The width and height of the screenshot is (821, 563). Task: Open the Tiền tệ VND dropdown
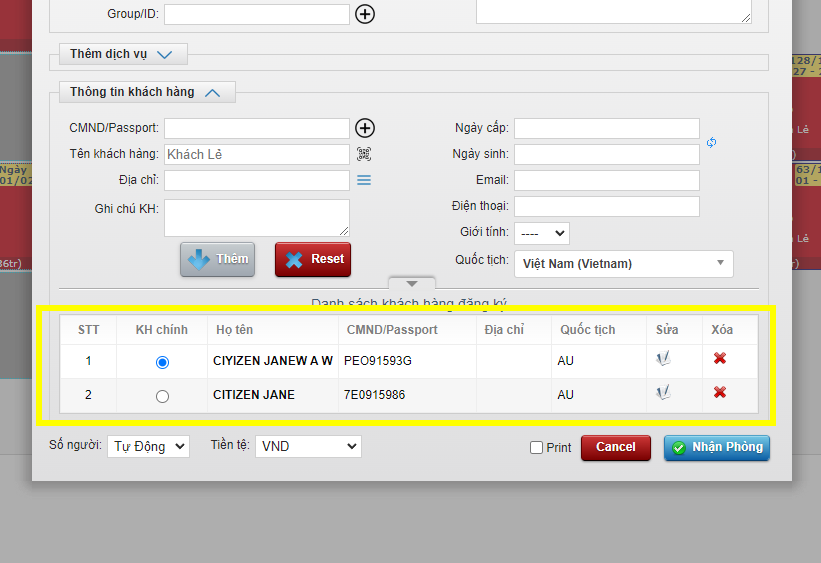tap(308, 446)
